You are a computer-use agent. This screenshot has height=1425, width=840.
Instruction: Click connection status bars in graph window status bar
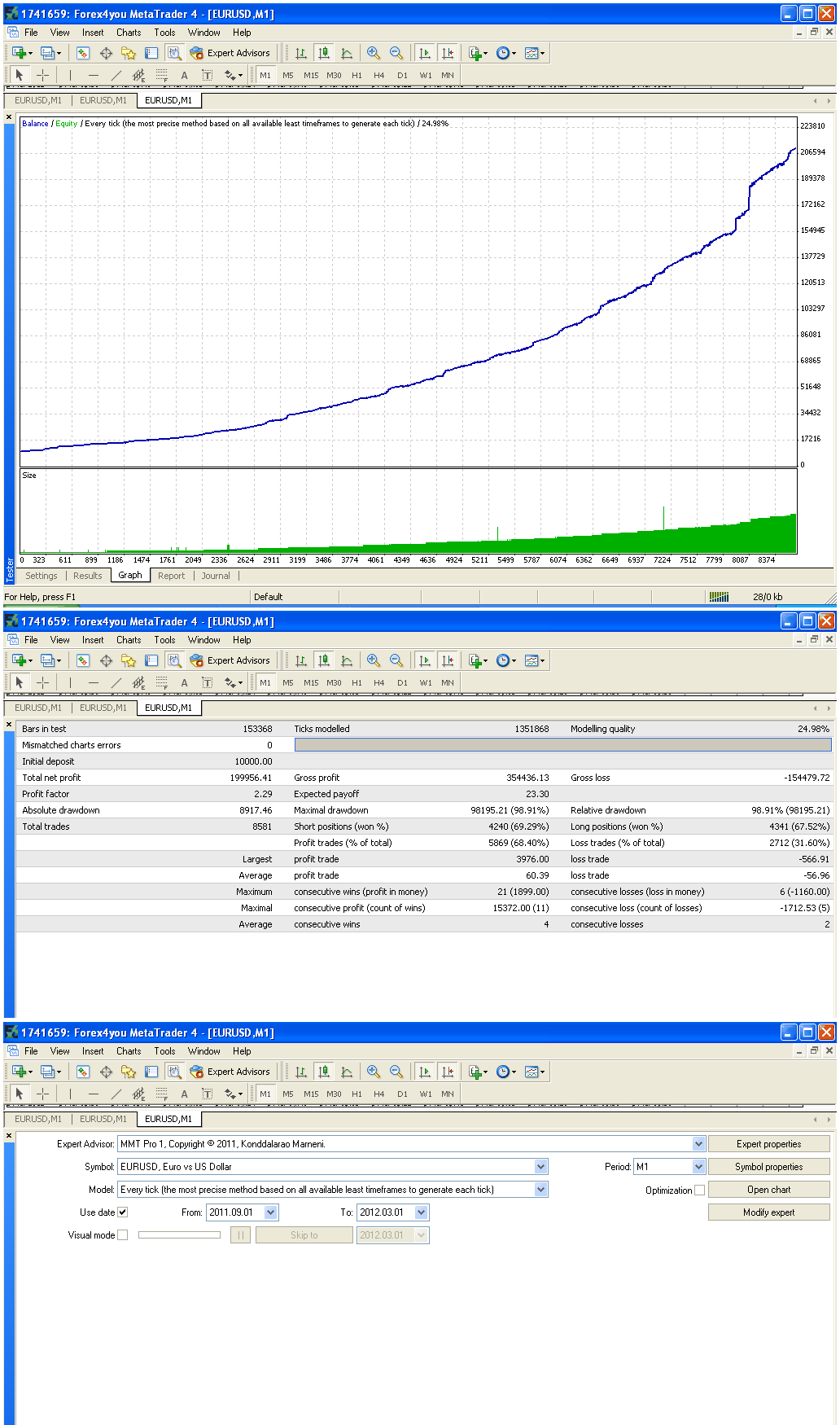point(720,597)
